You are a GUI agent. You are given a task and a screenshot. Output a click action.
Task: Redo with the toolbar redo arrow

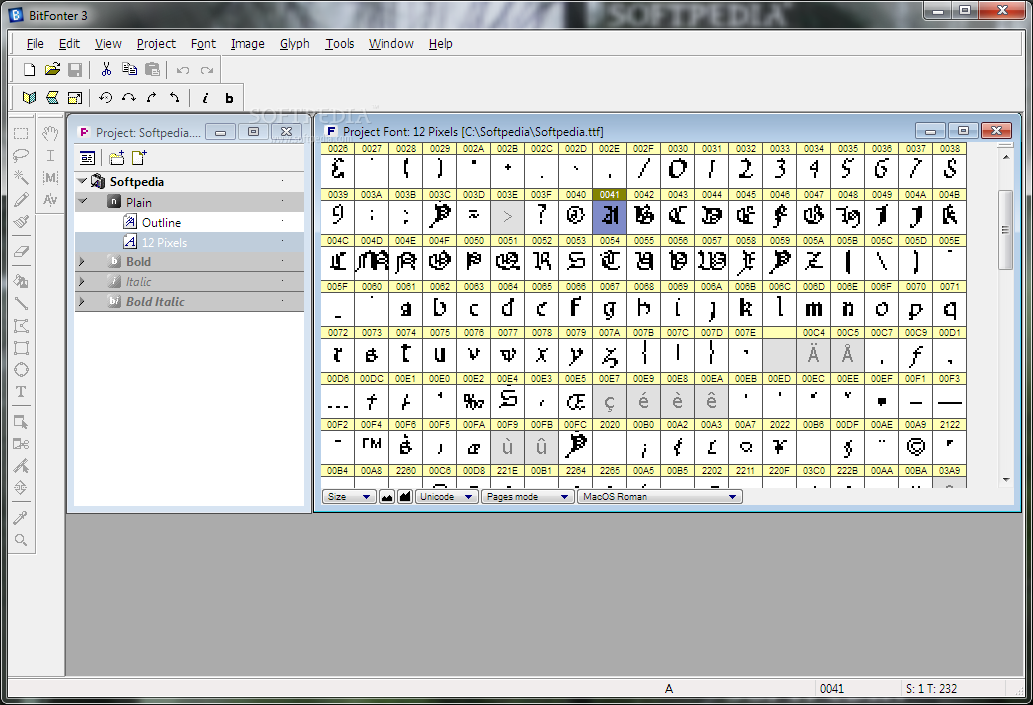(x=207, y=70)
